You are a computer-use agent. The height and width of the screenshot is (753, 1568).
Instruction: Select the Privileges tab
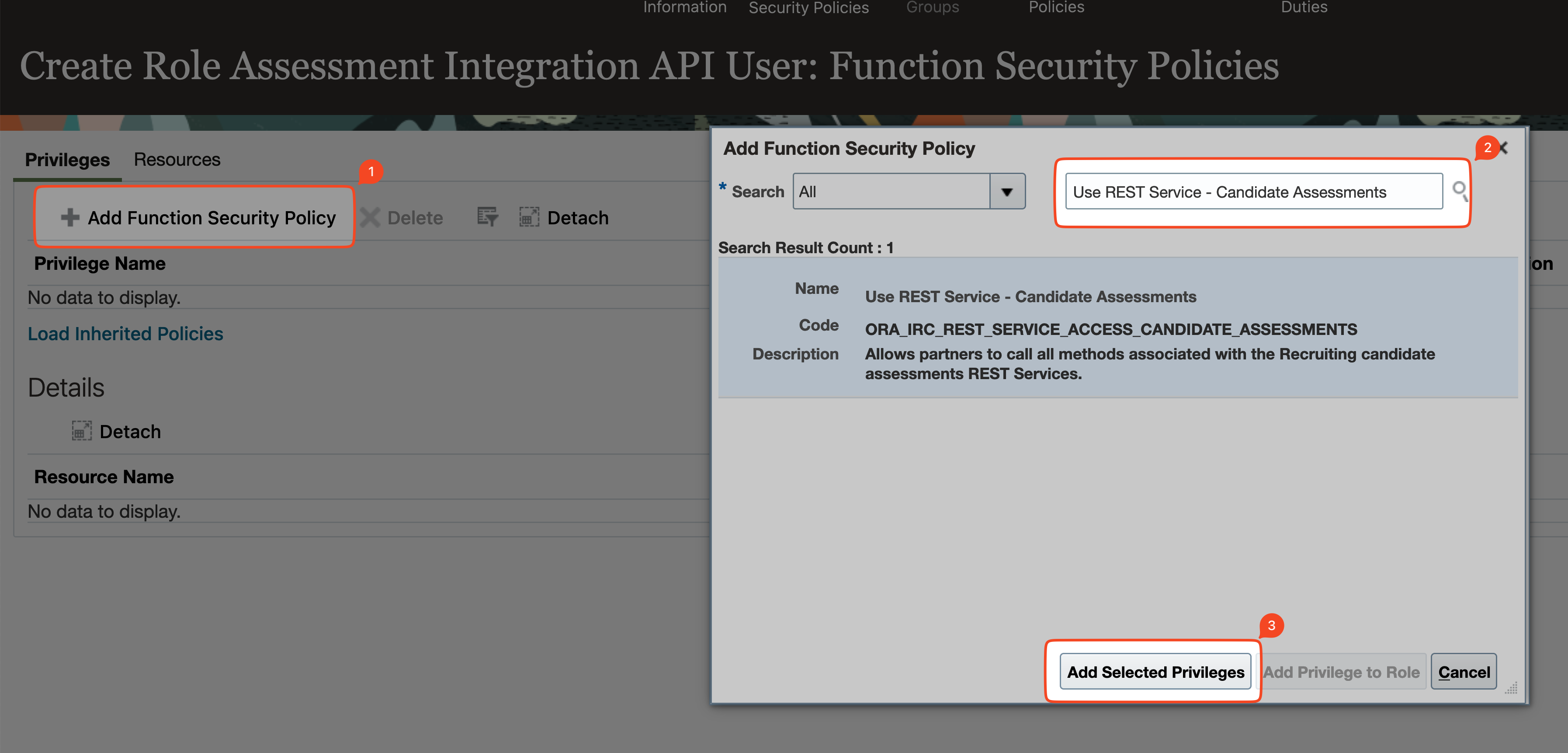pyautogui.click(x=67, y=160)
